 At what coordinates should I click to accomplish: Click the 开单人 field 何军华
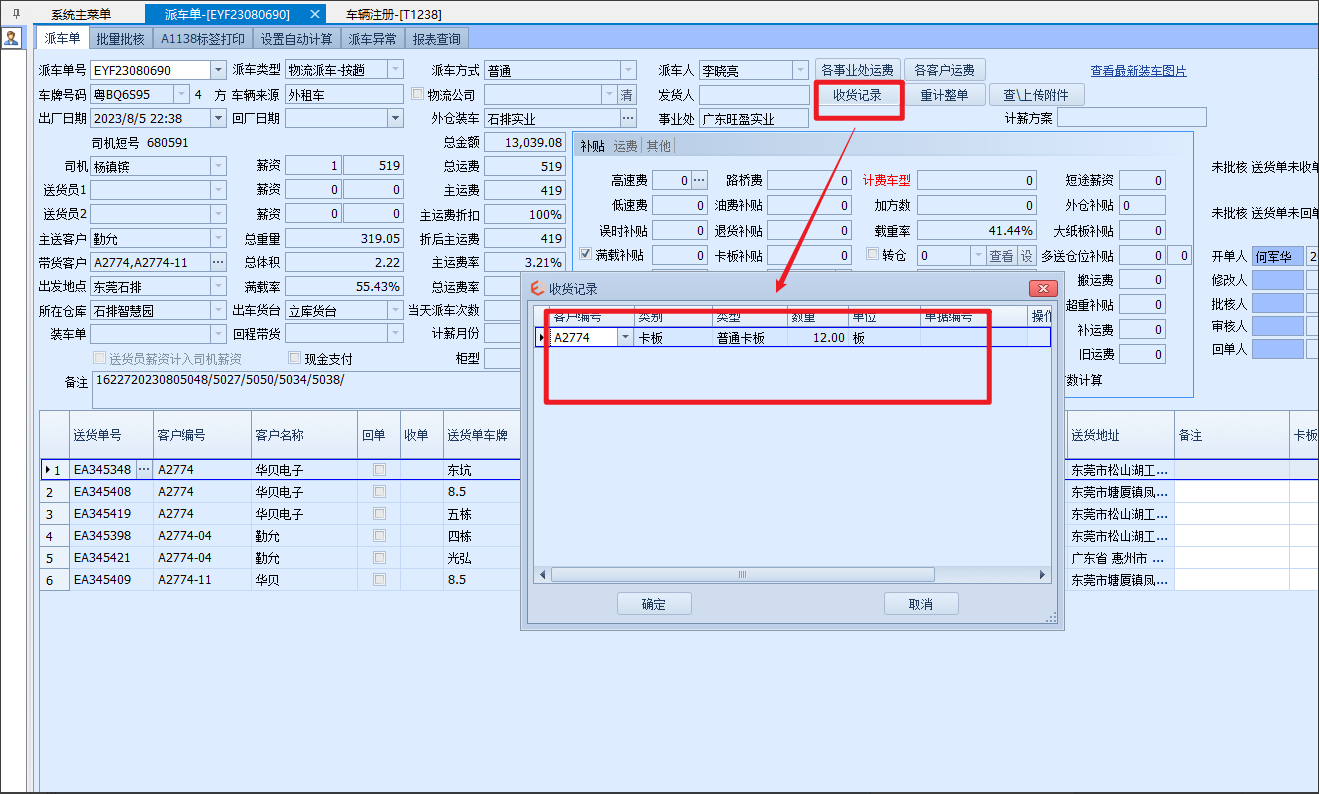tap(1278, 256)
